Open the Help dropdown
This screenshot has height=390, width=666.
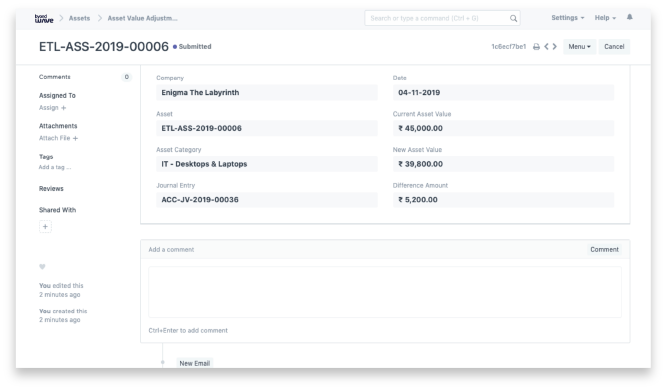click(605, 18)
